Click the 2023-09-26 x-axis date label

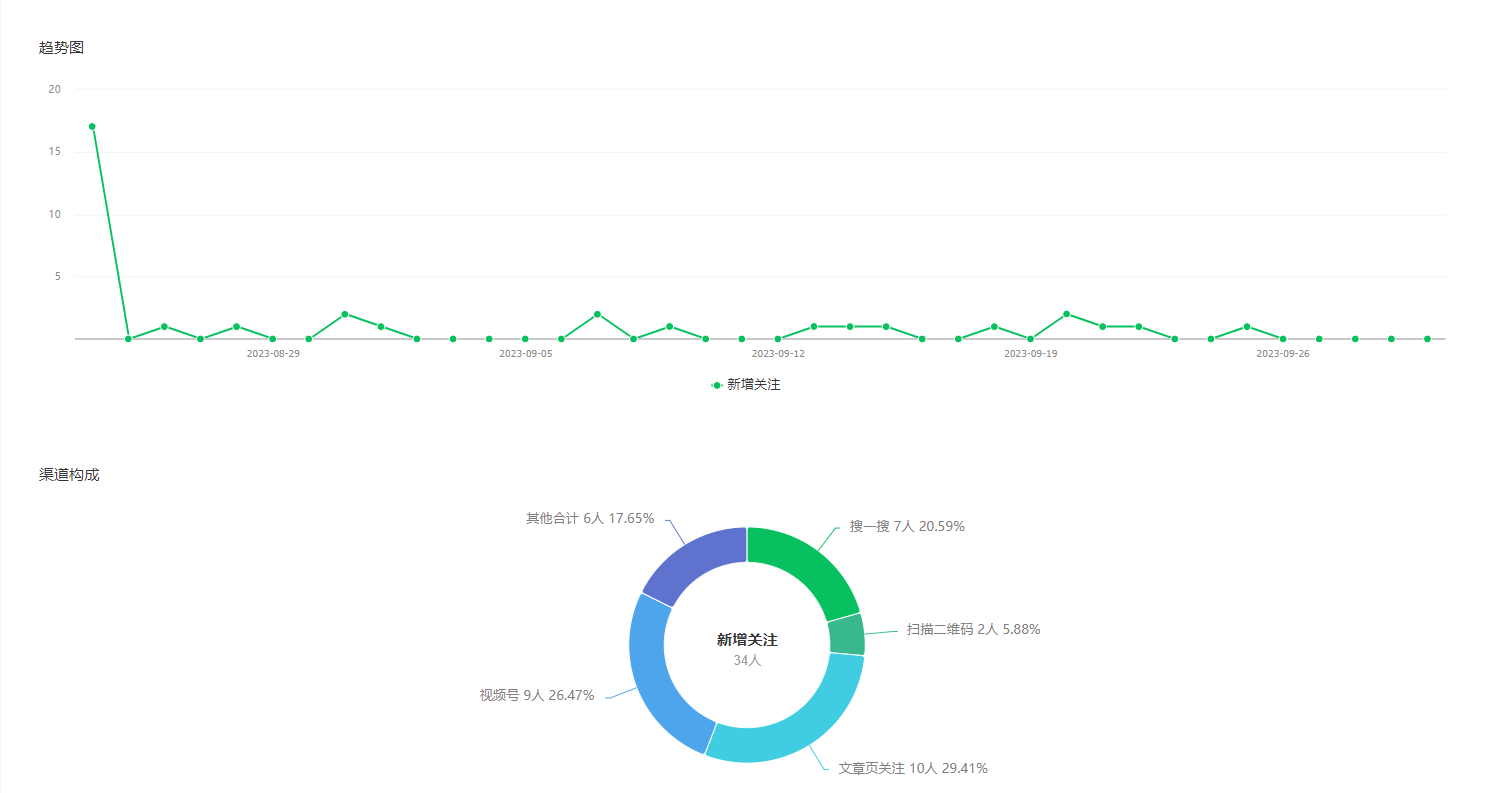[x=1282, y=354]
